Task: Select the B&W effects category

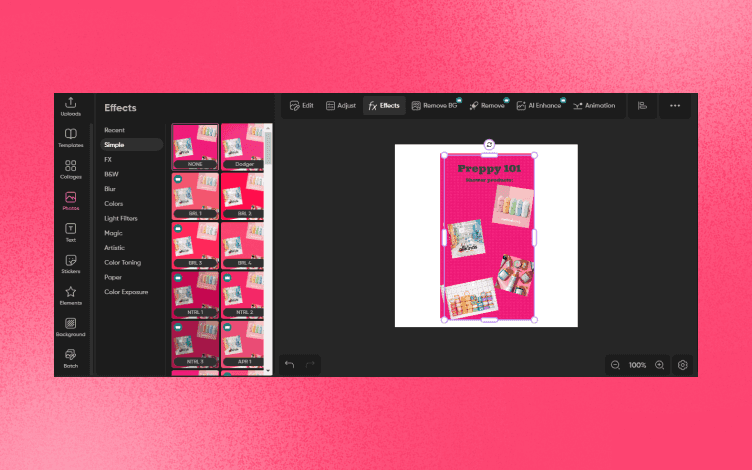Action: pos(111,175)
